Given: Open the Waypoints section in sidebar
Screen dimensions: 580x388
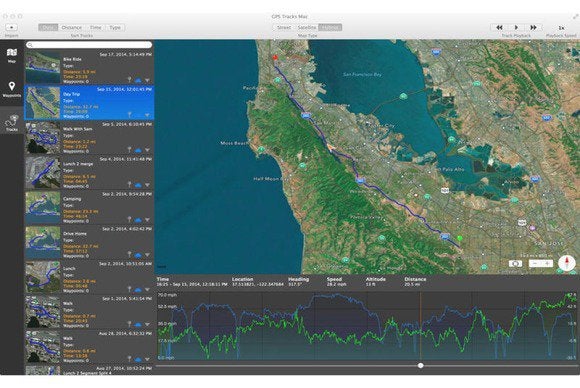Looking at the screenshot, I should click(11, 90).
